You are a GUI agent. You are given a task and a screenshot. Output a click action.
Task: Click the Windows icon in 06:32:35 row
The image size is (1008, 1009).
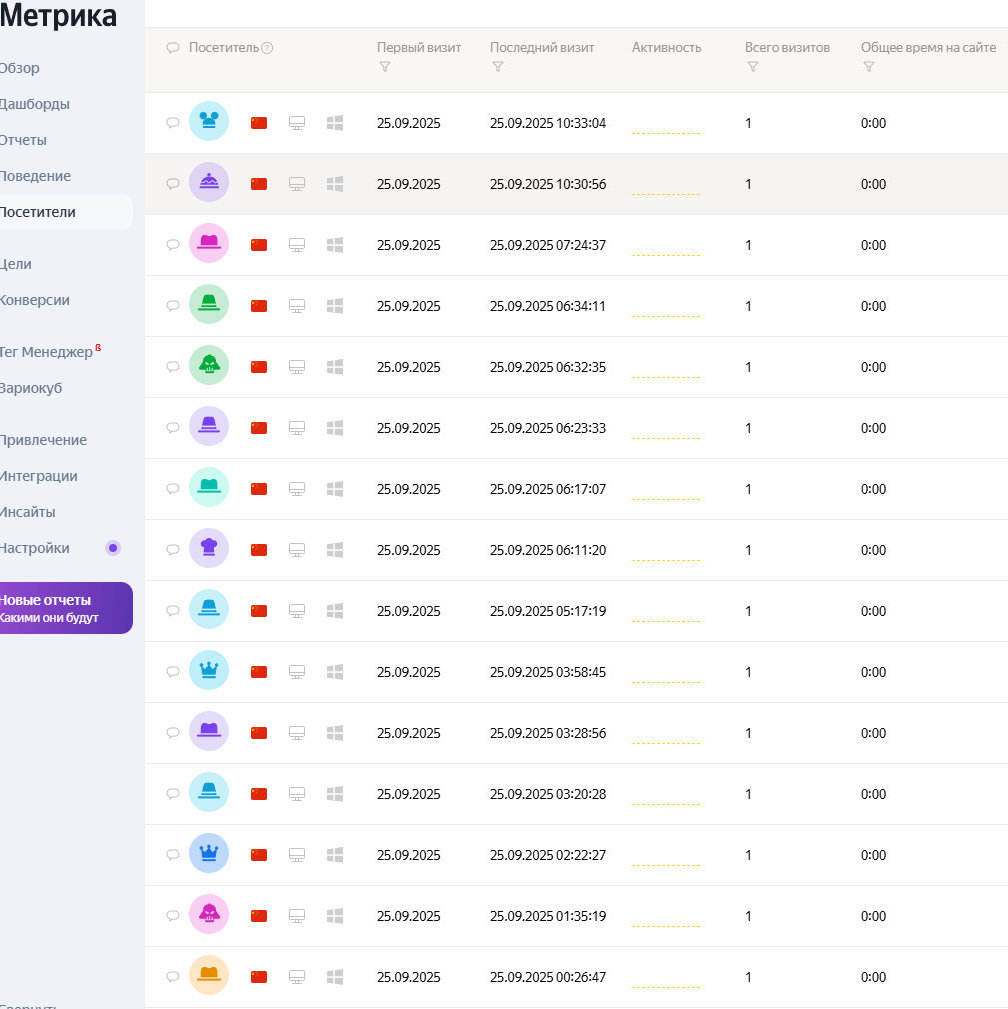click(335, 367)
